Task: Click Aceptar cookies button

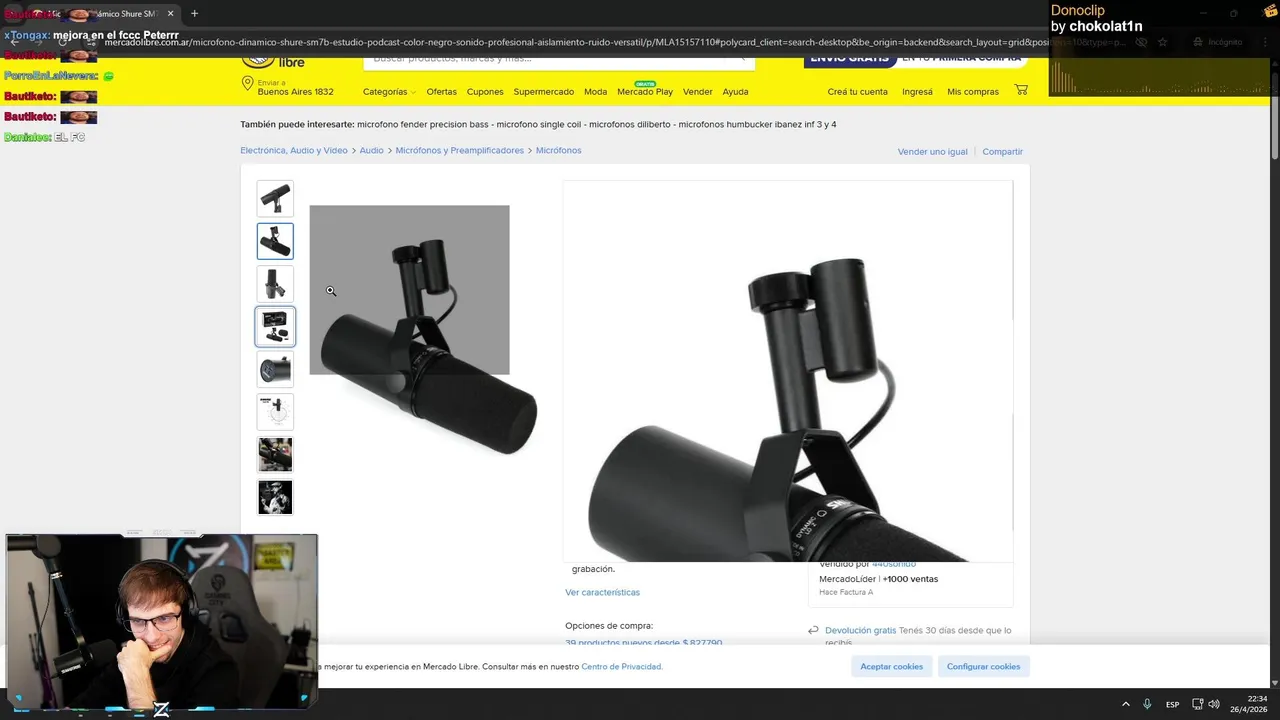Action: 891,666
